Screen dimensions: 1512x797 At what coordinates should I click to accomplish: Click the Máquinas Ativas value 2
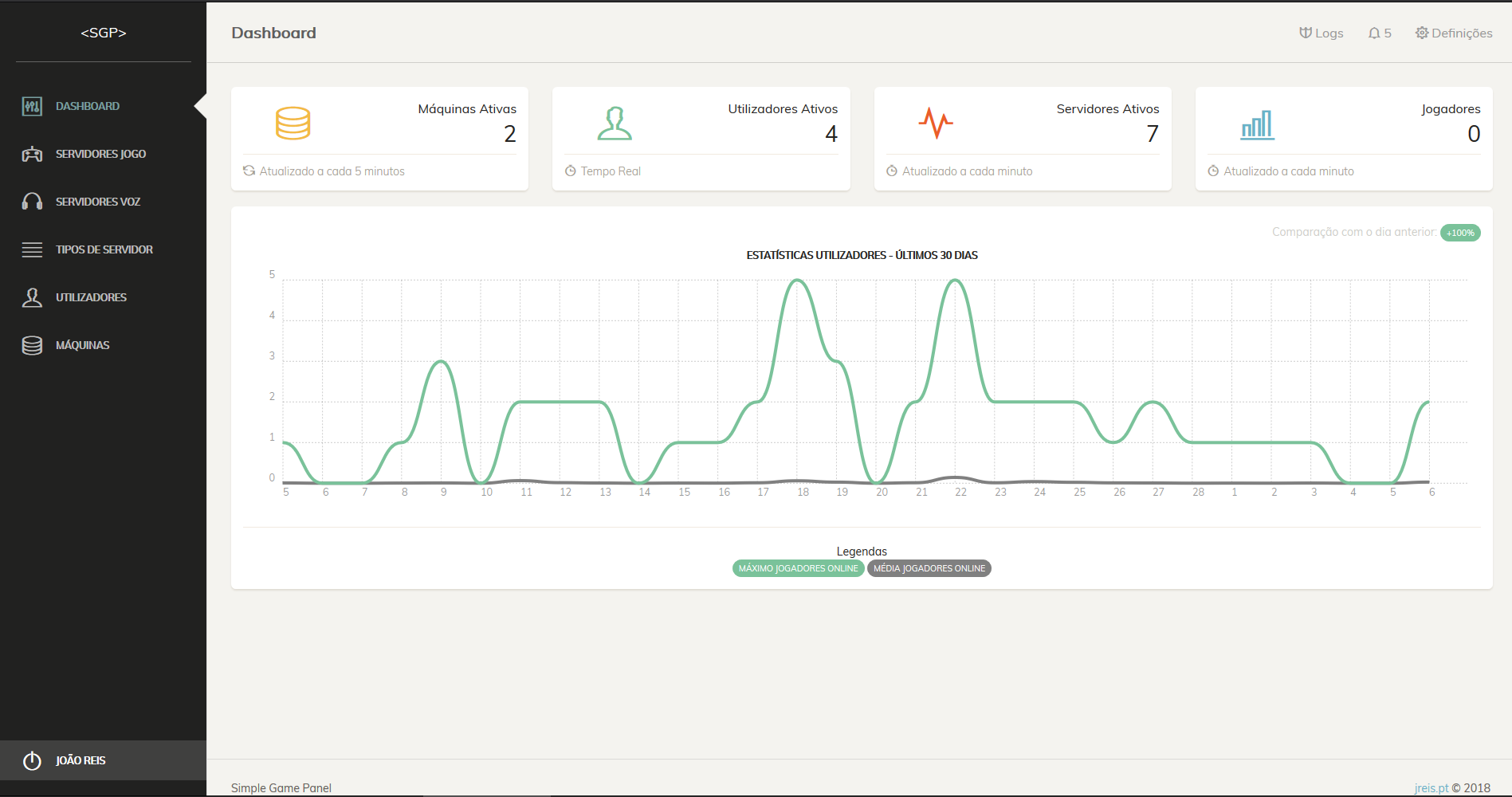coord(510,134)
